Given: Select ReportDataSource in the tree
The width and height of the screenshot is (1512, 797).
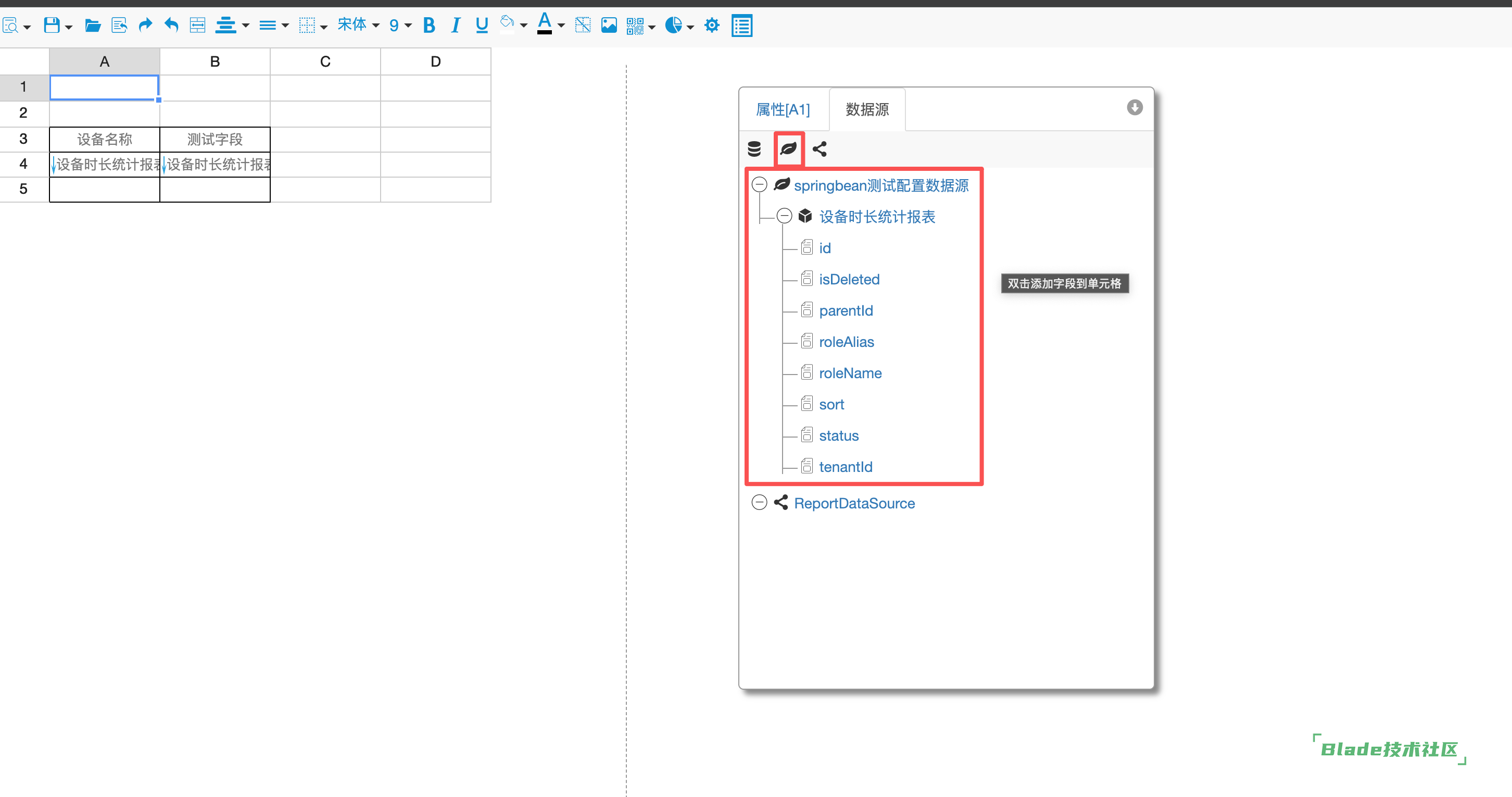Looking at the screenshot, I should pos(854,503).
